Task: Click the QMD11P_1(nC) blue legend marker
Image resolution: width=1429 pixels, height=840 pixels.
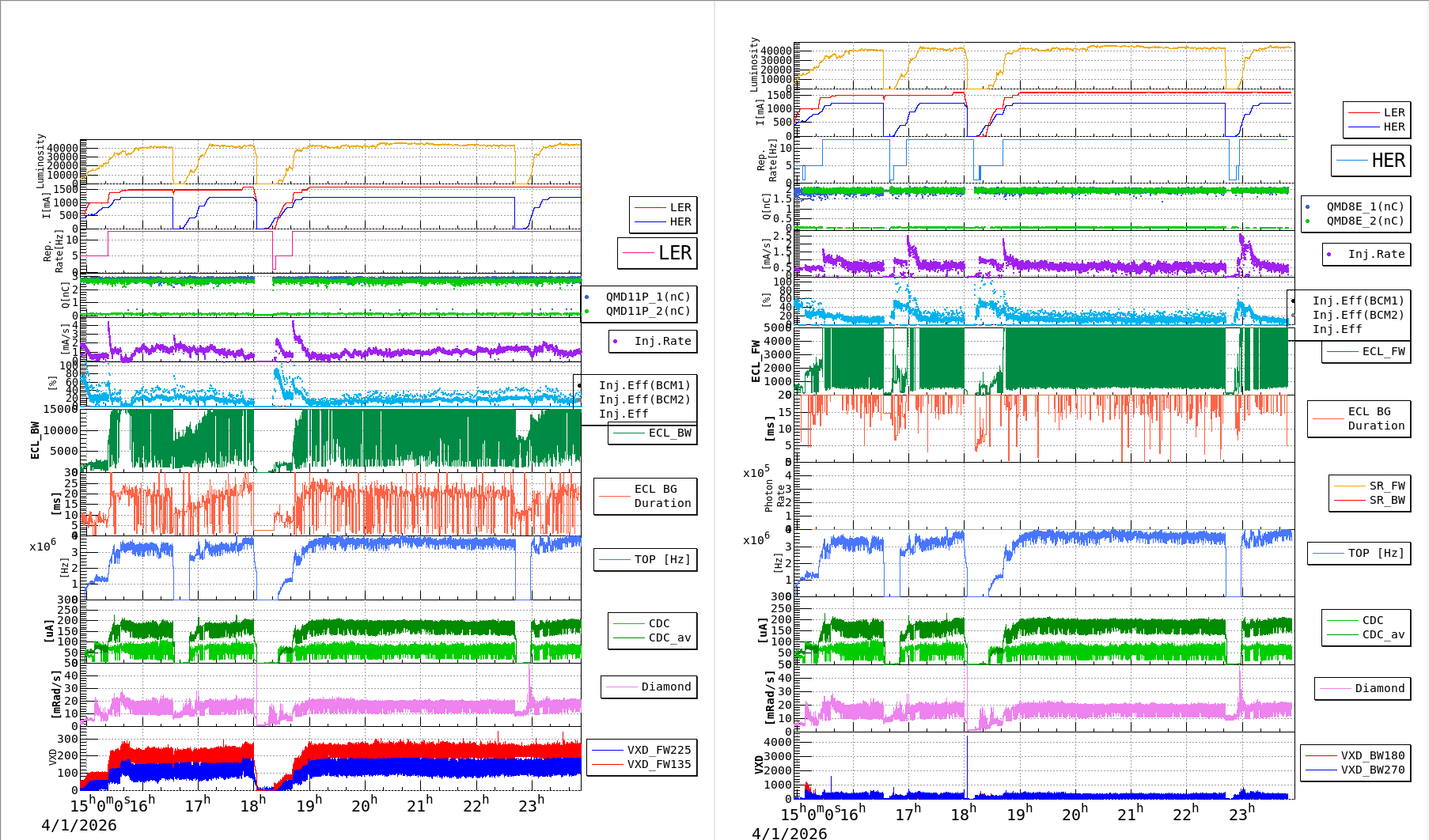Action: [586, 297]
